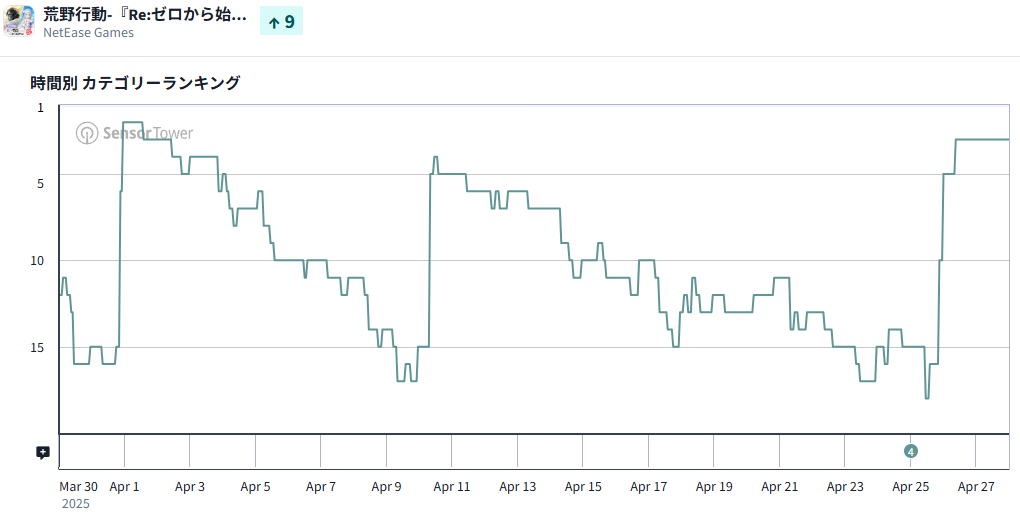Open the 荒野行動 app title link

(x=145, y=15)
